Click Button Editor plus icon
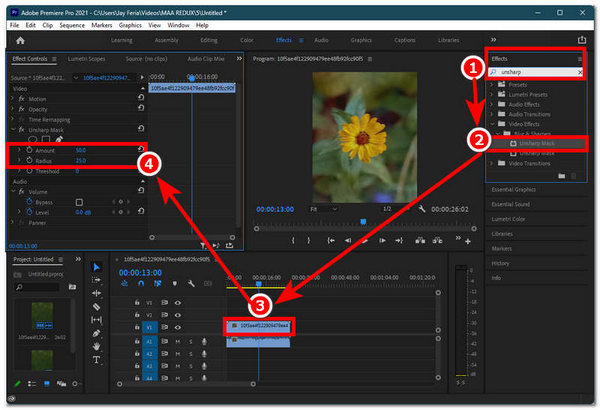The image size is (600, 410). coord(468,241)
